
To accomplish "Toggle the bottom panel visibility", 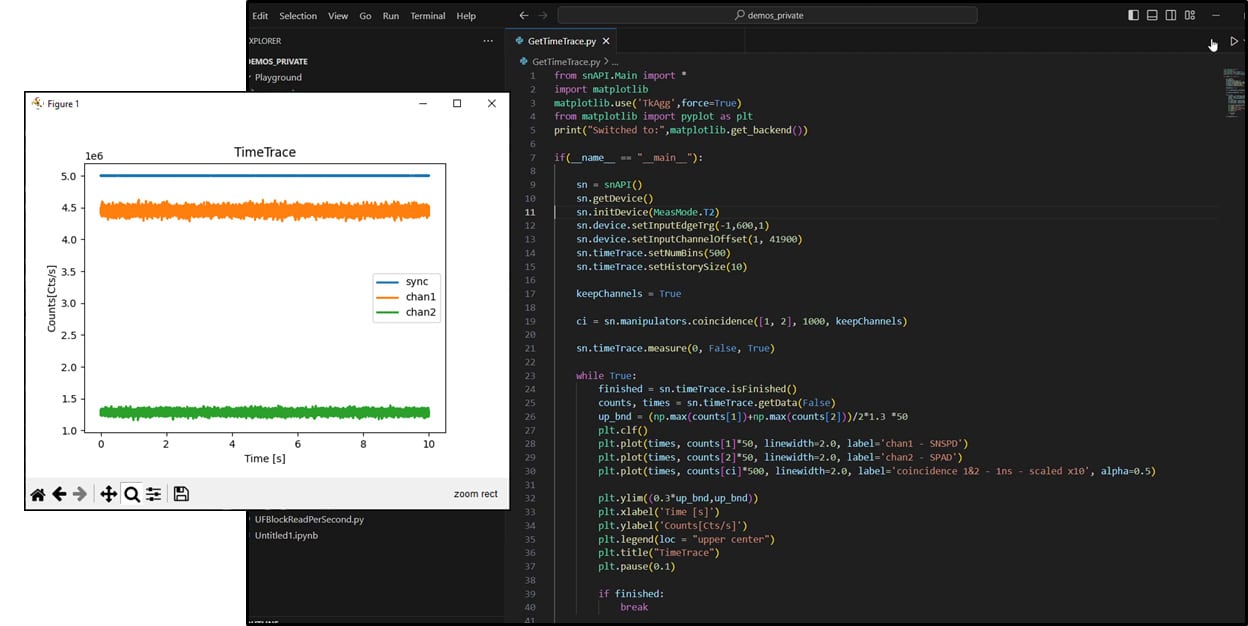I will [x=1152, y=15].
